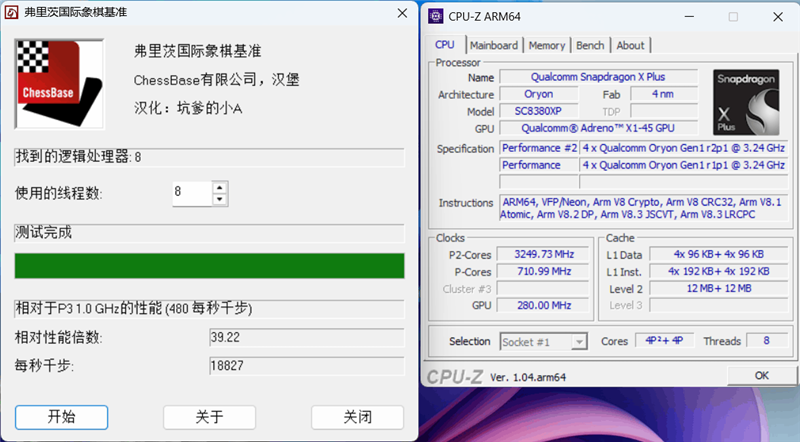Click the OK button in CPU-Z
The image size is (800, 442).
pos(761,376)
